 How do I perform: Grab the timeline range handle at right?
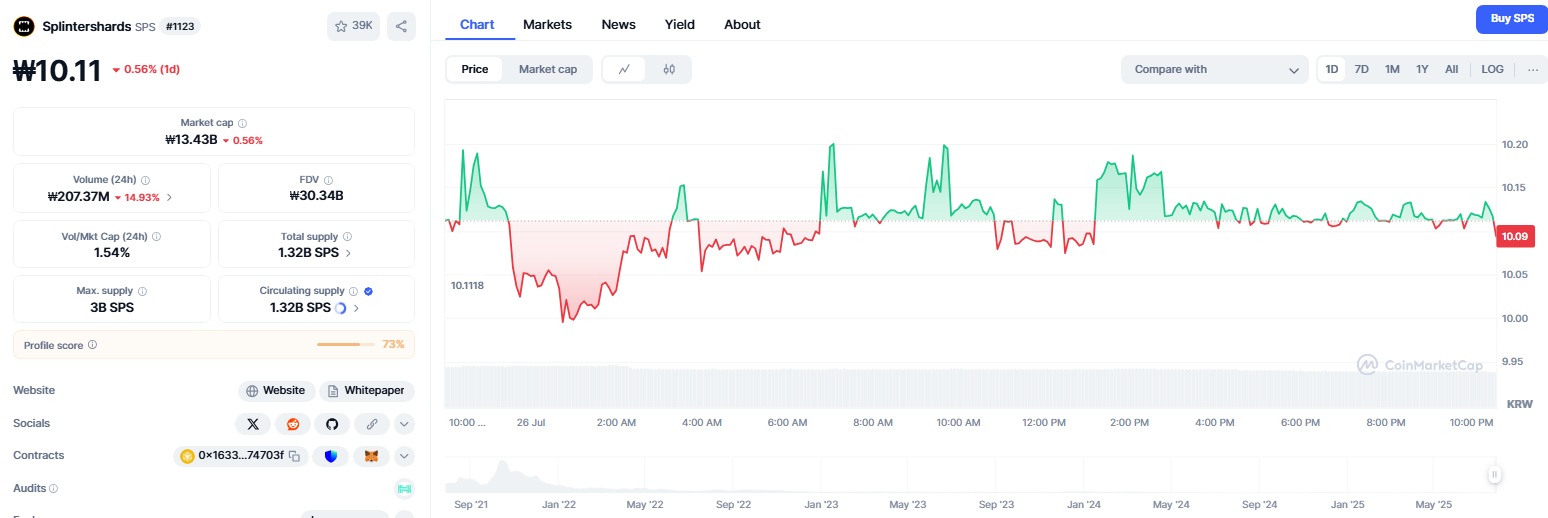(x=1494, y=475)
